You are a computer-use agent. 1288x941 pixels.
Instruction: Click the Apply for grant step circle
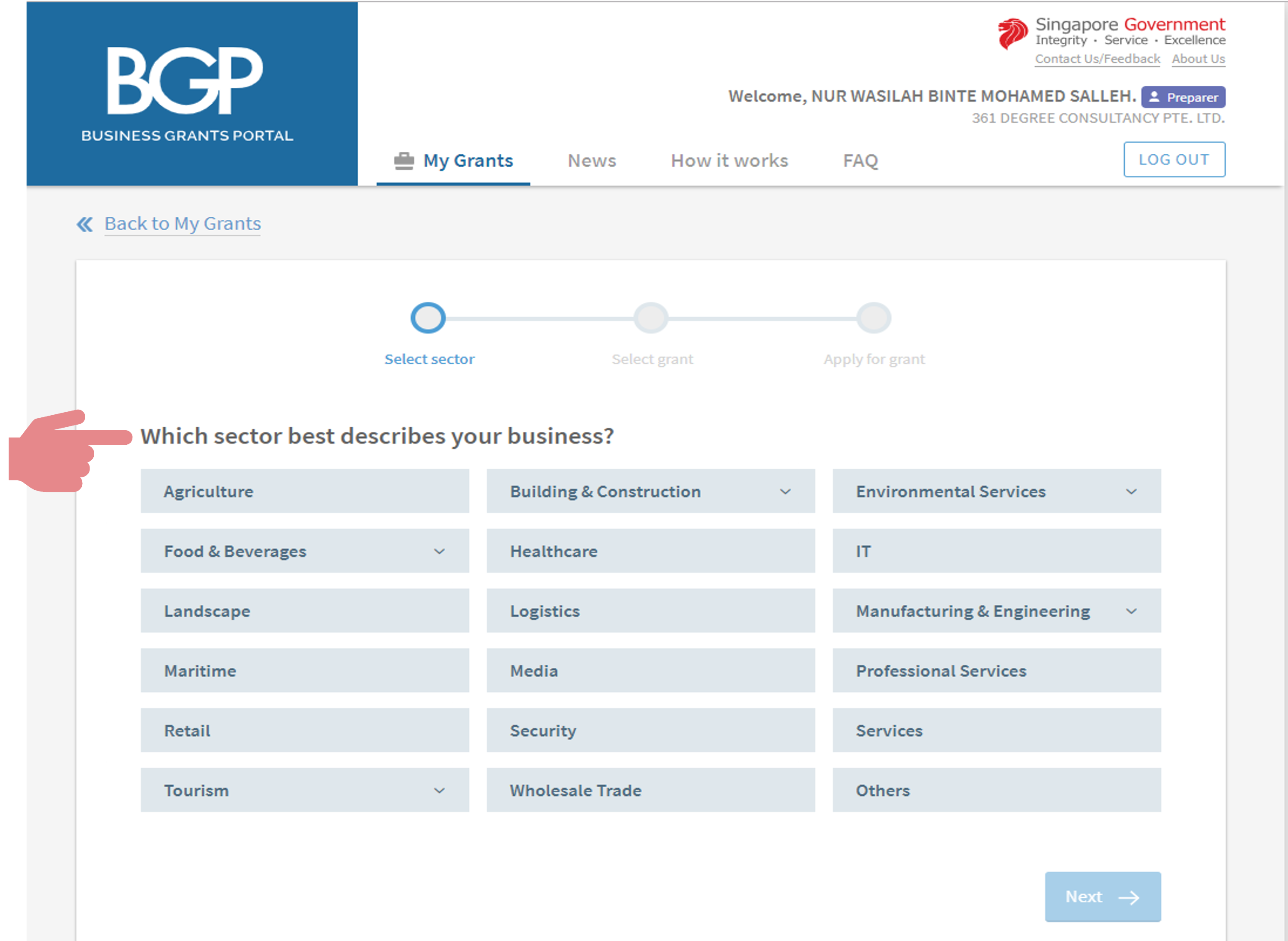pyautogui.click(x=874, y=318)
